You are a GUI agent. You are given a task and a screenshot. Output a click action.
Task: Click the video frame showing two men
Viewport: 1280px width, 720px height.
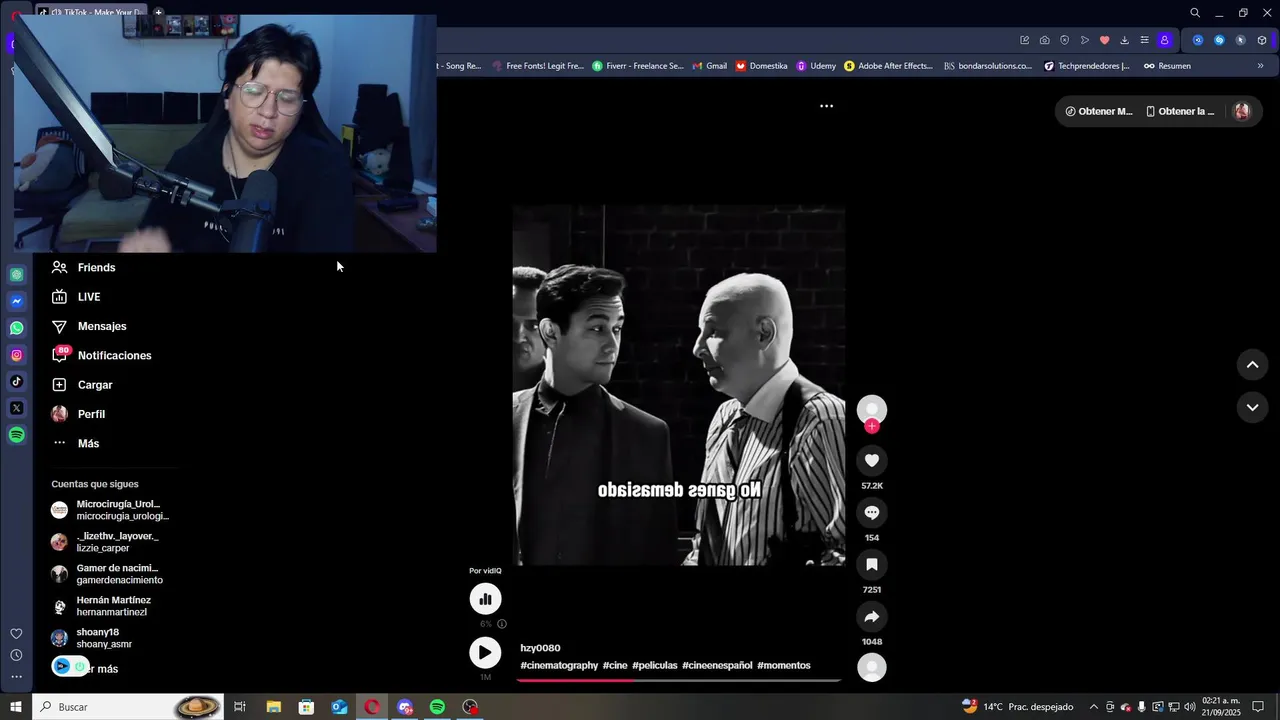pos(679,386)
